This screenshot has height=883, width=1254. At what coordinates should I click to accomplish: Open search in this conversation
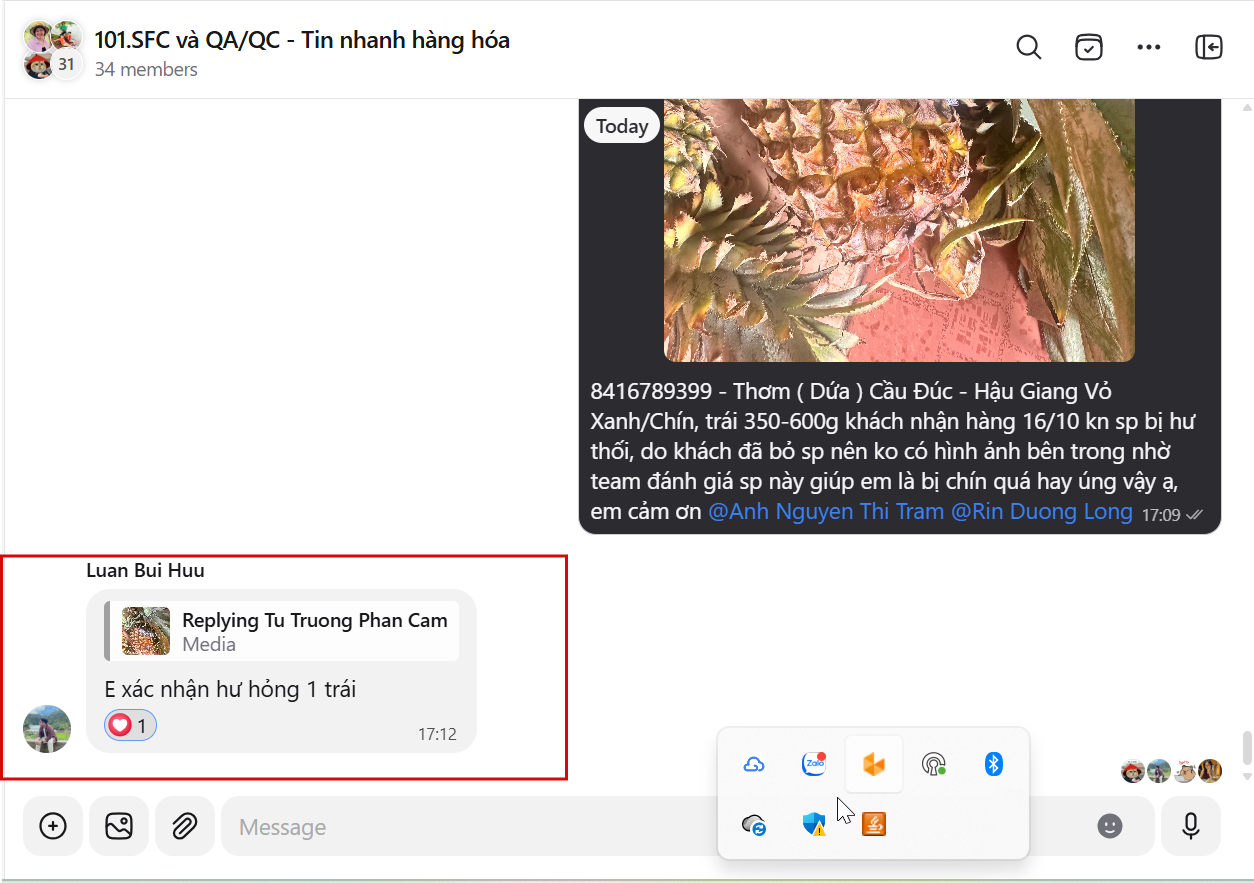coord(1029,47)
